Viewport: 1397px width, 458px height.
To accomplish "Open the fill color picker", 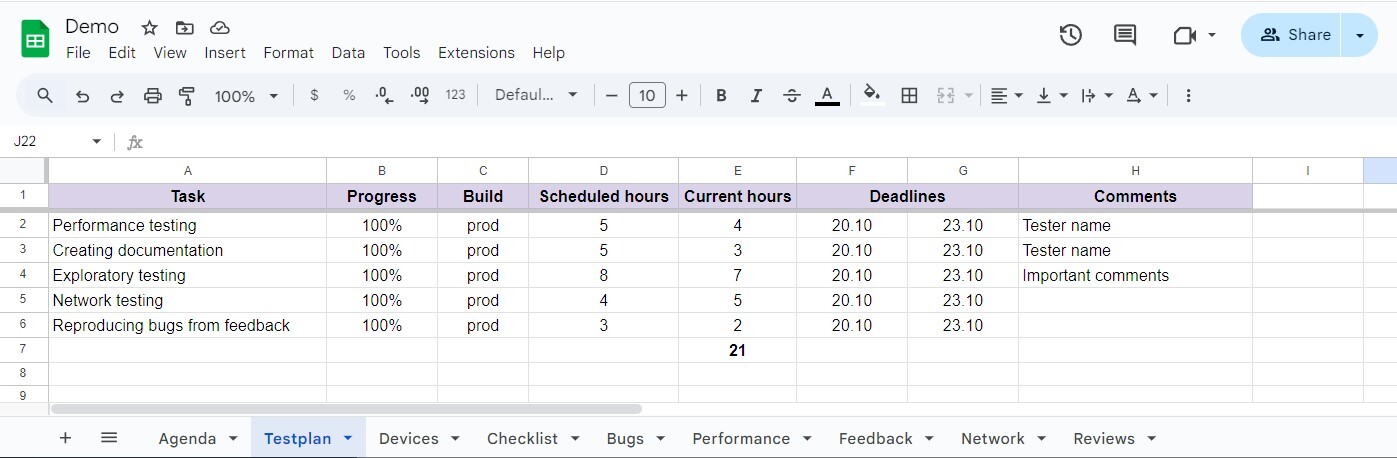I will coord(872,96).
